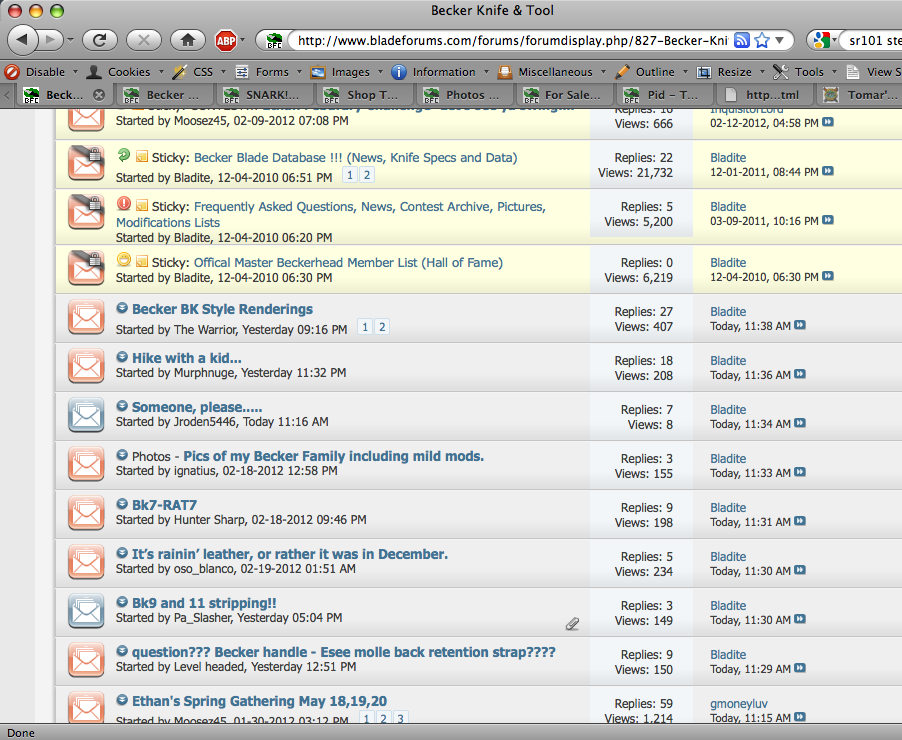
Task: Open the Becker BK Style Renderings thread
Action: coord(223,309)
